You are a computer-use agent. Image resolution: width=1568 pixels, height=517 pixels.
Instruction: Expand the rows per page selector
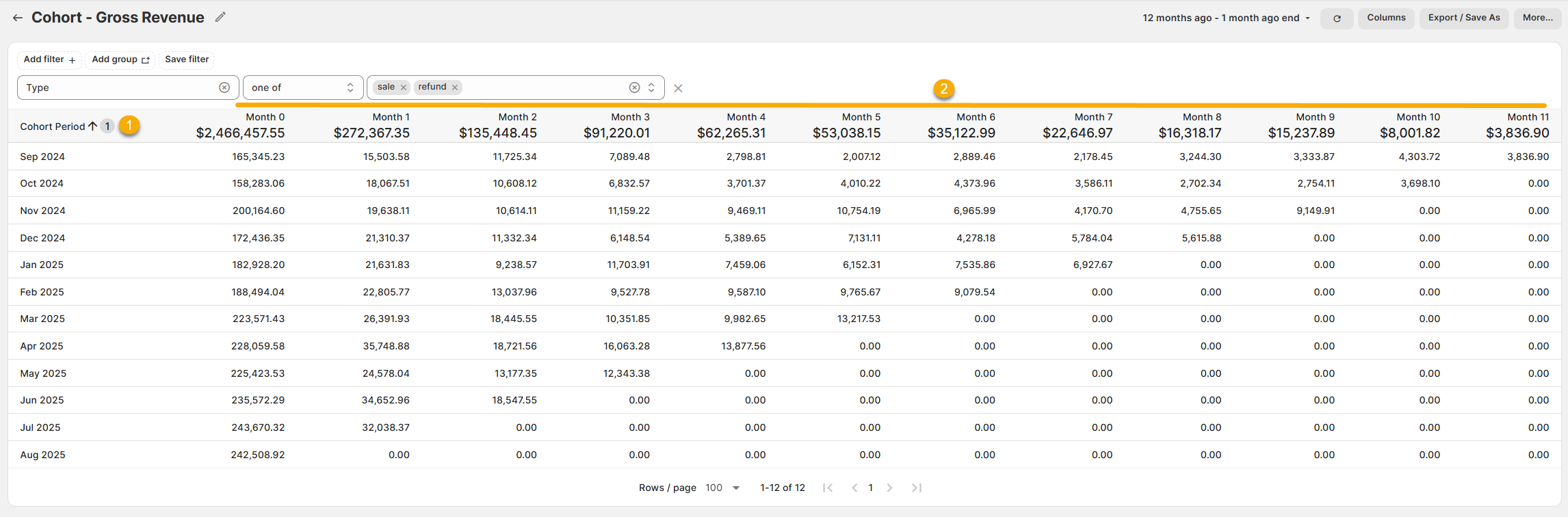point(724,488)
